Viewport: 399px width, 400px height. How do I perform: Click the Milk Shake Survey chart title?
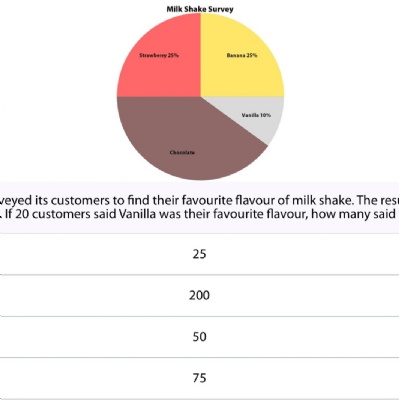200,9
